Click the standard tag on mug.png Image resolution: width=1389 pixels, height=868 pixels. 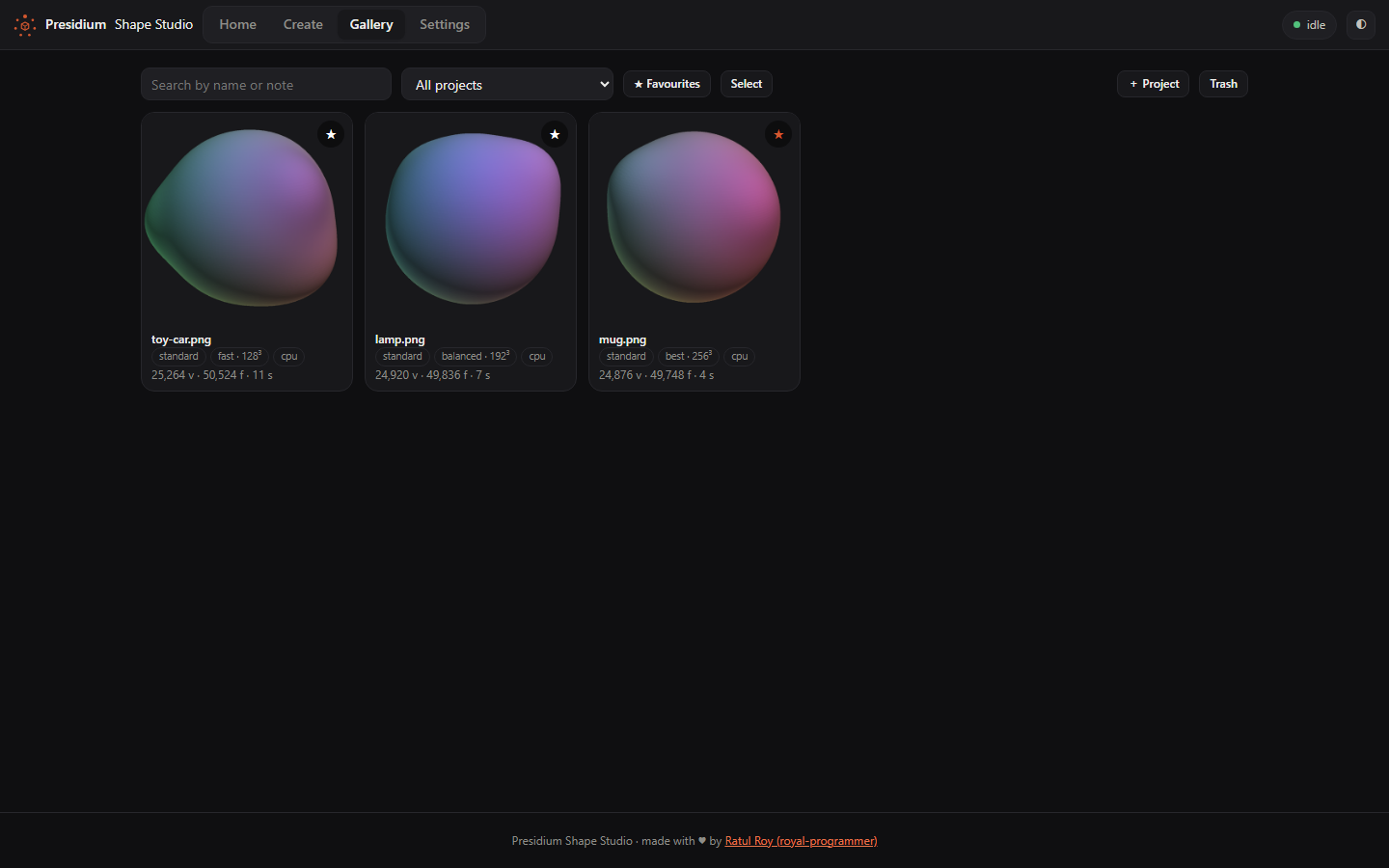tap(626, 357)
